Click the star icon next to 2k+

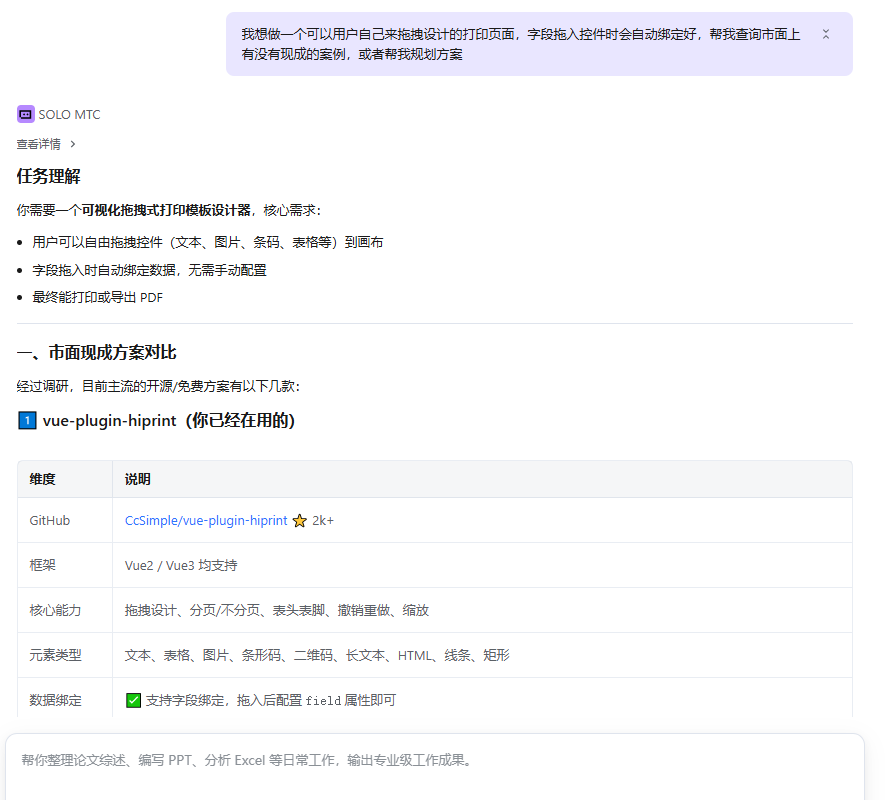pyautogui.click(x=300, y=521)
